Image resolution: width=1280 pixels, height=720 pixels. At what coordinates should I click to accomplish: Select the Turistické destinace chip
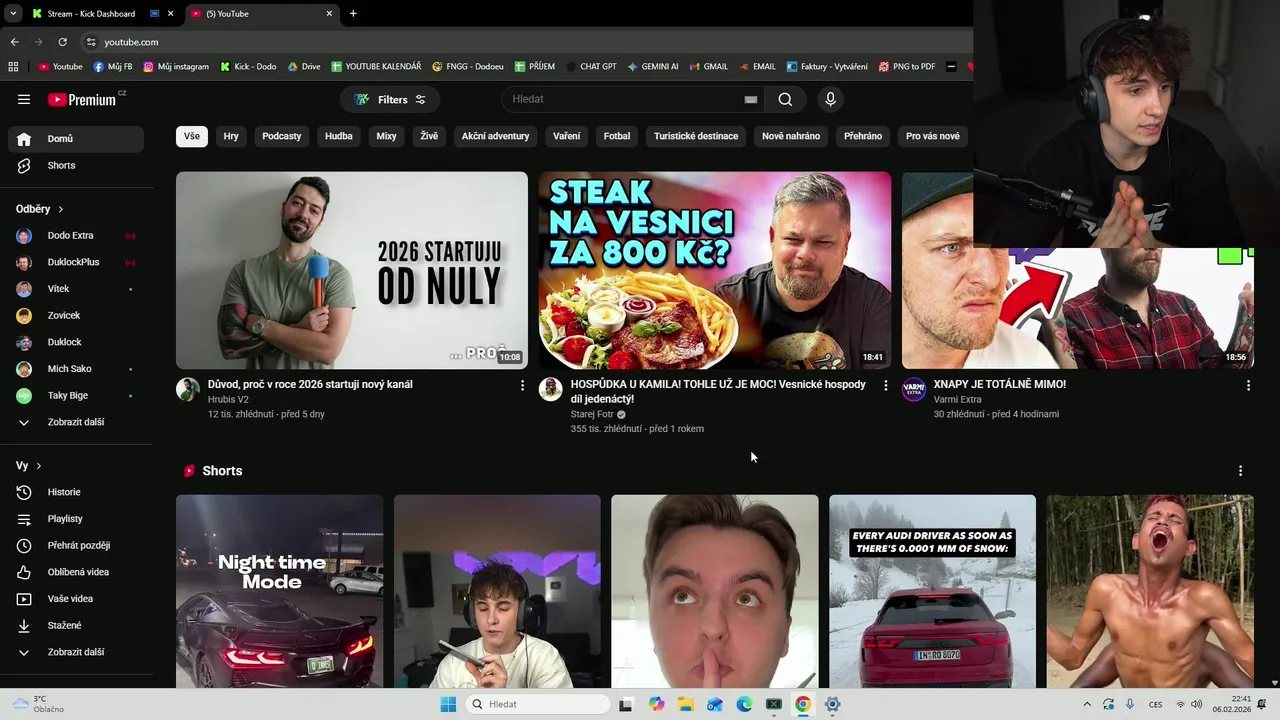696,136
